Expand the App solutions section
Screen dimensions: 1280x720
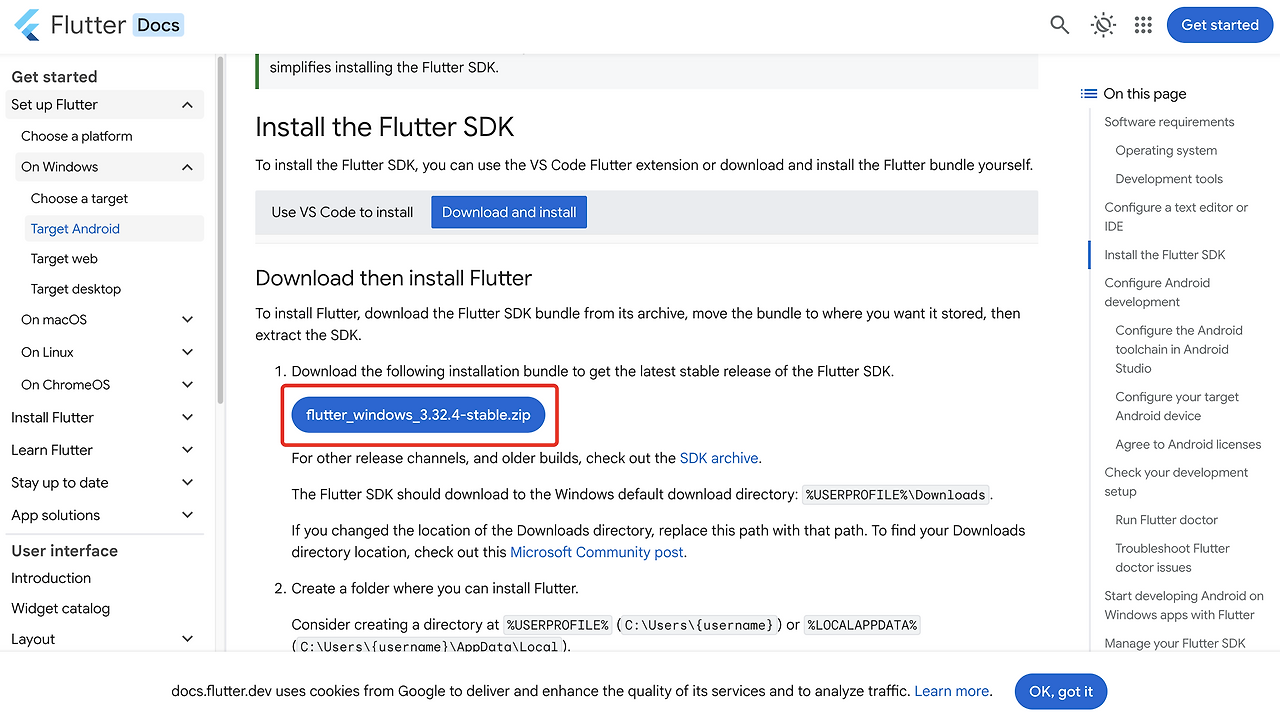click(187, 515)
